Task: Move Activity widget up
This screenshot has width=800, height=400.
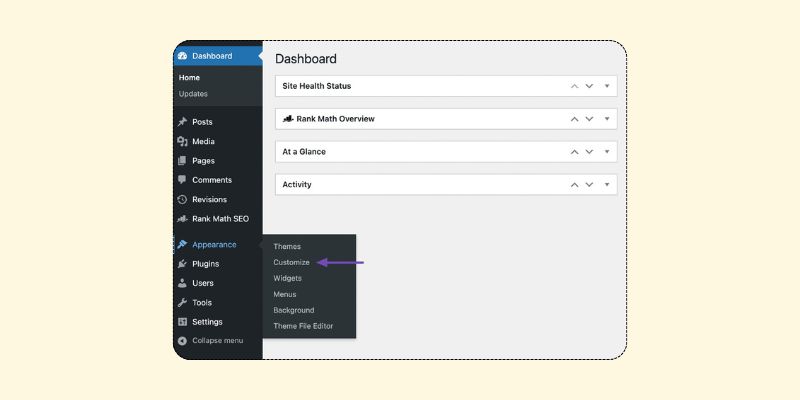Action: coord(574,185)
